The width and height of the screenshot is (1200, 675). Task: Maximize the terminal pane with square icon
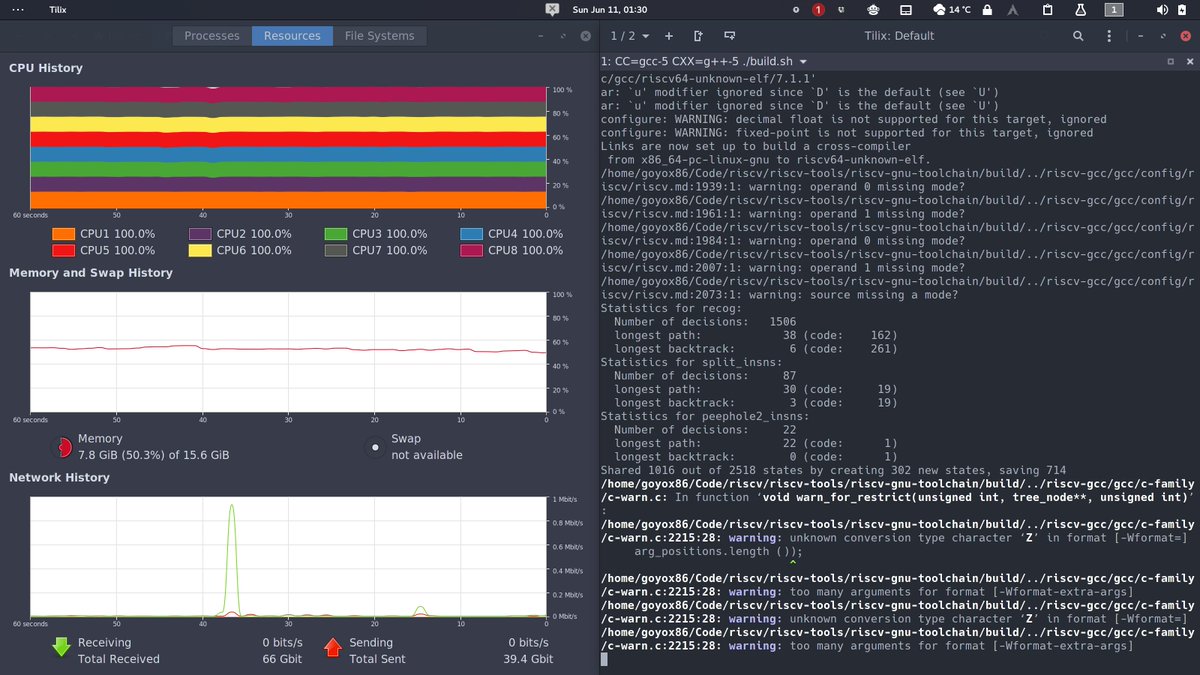click(1172, 61)
